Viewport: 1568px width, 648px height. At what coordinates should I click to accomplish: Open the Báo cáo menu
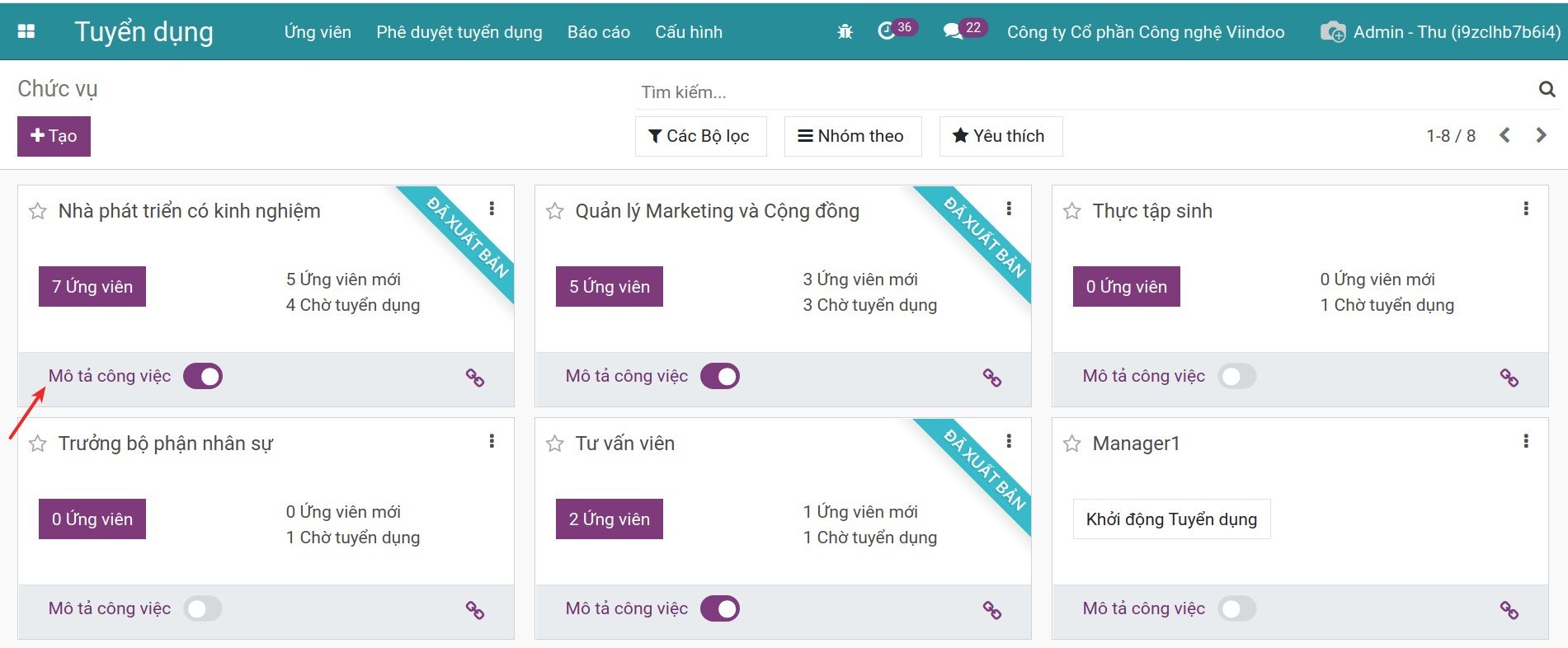tap(598, 32)
